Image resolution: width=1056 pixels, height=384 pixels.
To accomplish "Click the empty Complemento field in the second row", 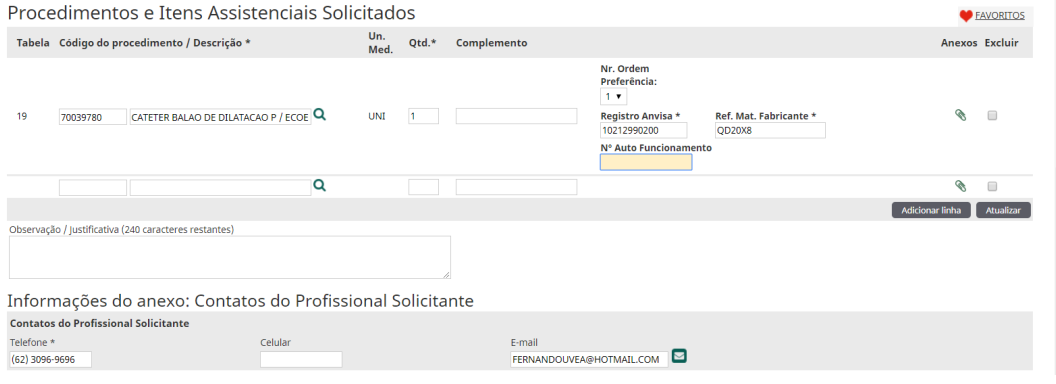I will click(x=516, y=187).
